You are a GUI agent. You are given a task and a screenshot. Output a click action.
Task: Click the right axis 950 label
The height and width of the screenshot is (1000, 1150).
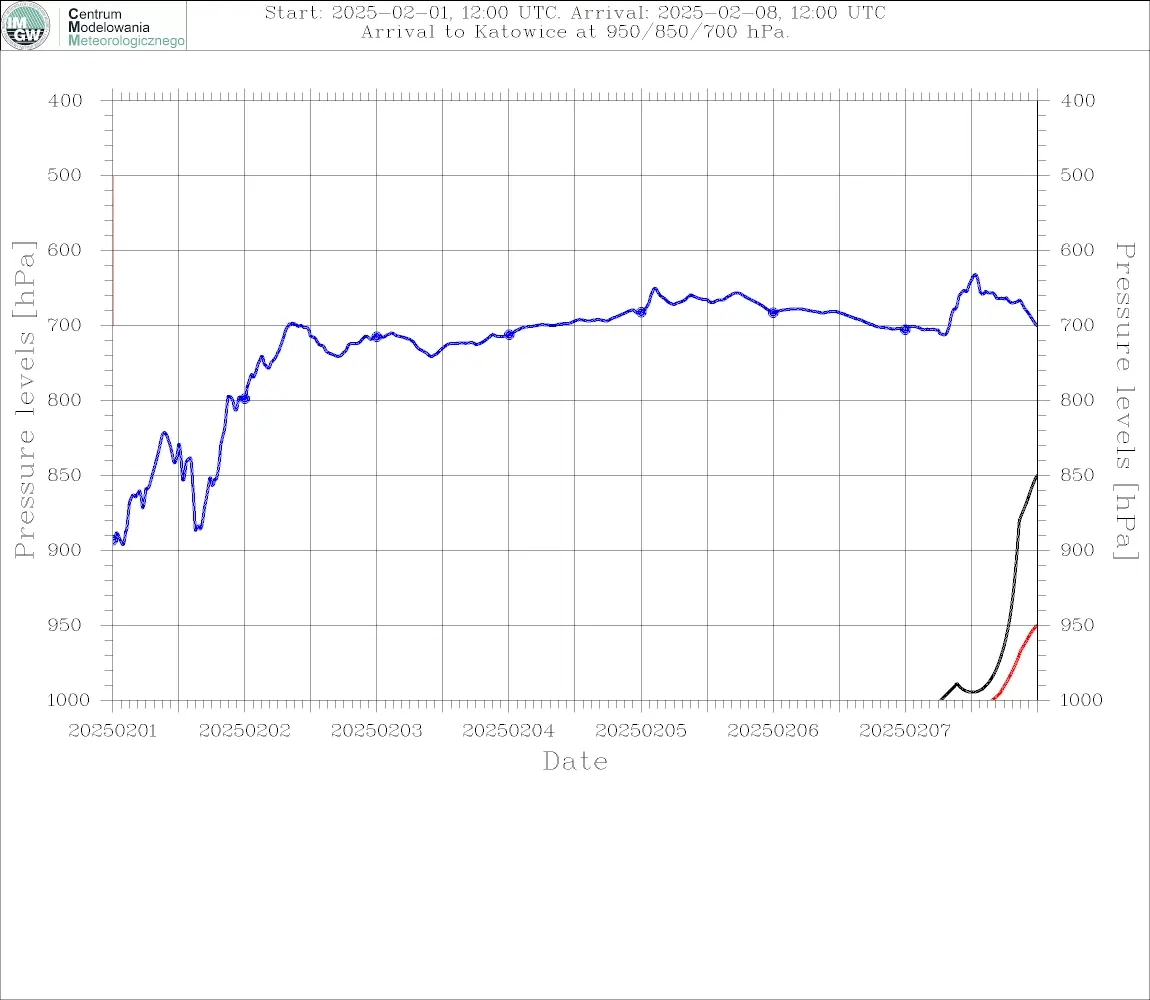coord(1078,625)
